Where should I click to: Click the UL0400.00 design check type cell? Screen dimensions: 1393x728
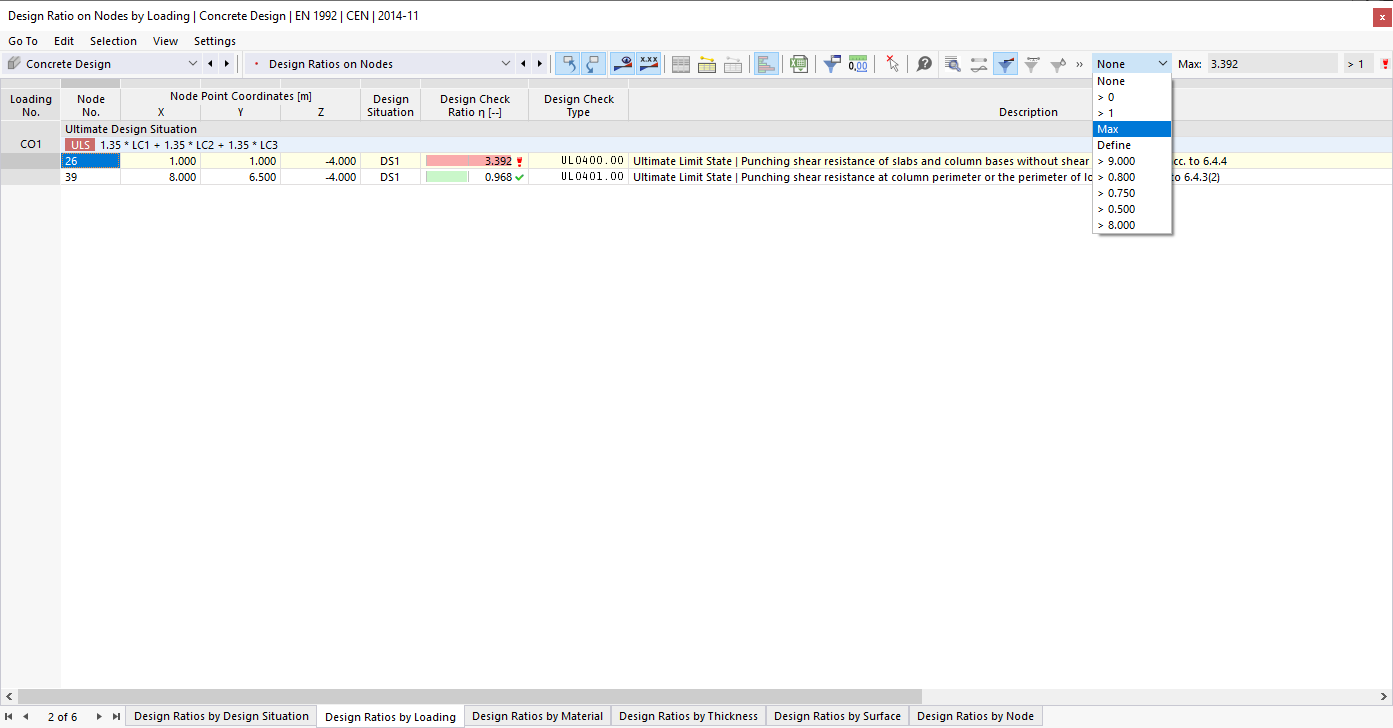pyautogui.click(x=578, y=161)
